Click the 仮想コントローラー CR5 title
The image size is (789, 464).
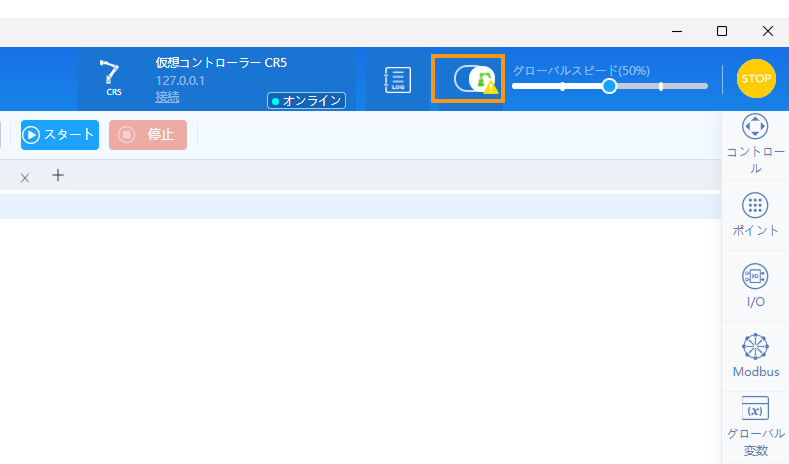point(221,63)
